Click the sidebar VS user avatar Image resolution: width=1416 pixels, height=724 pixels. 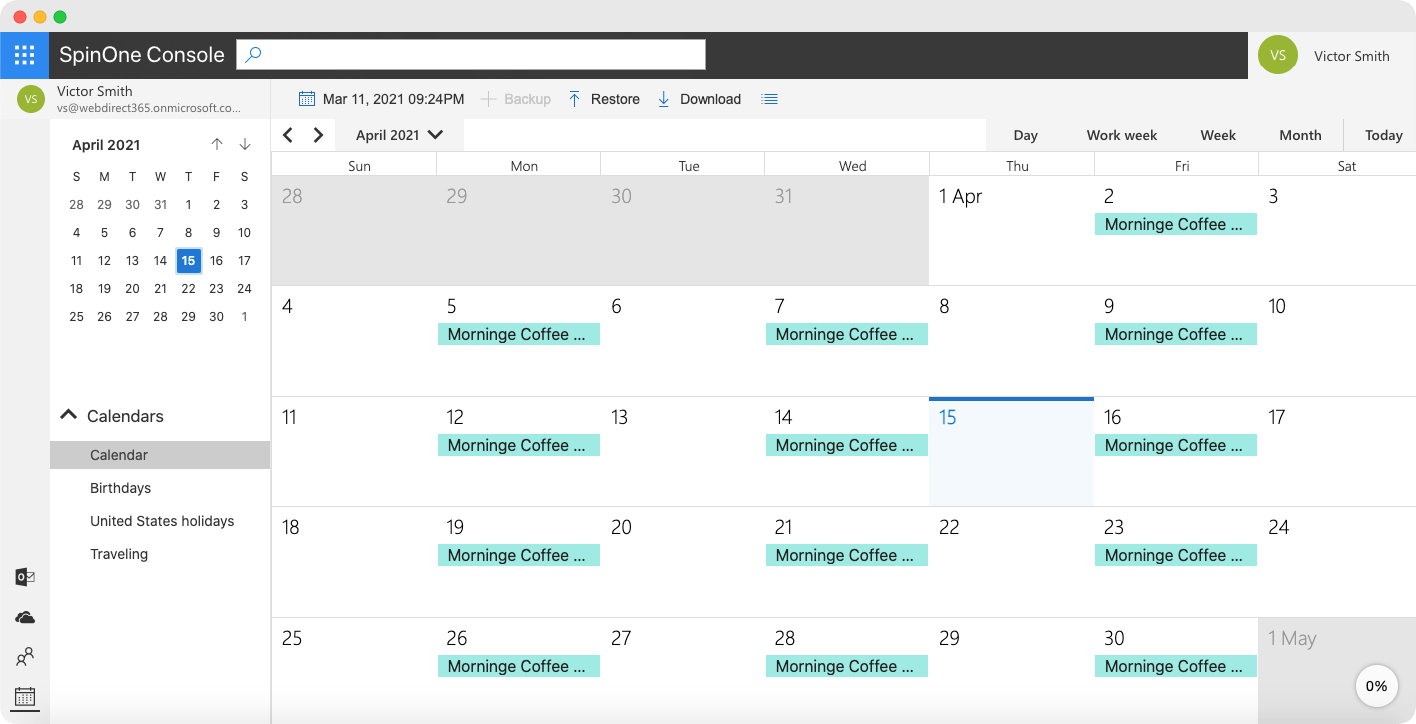click(31, 99)
